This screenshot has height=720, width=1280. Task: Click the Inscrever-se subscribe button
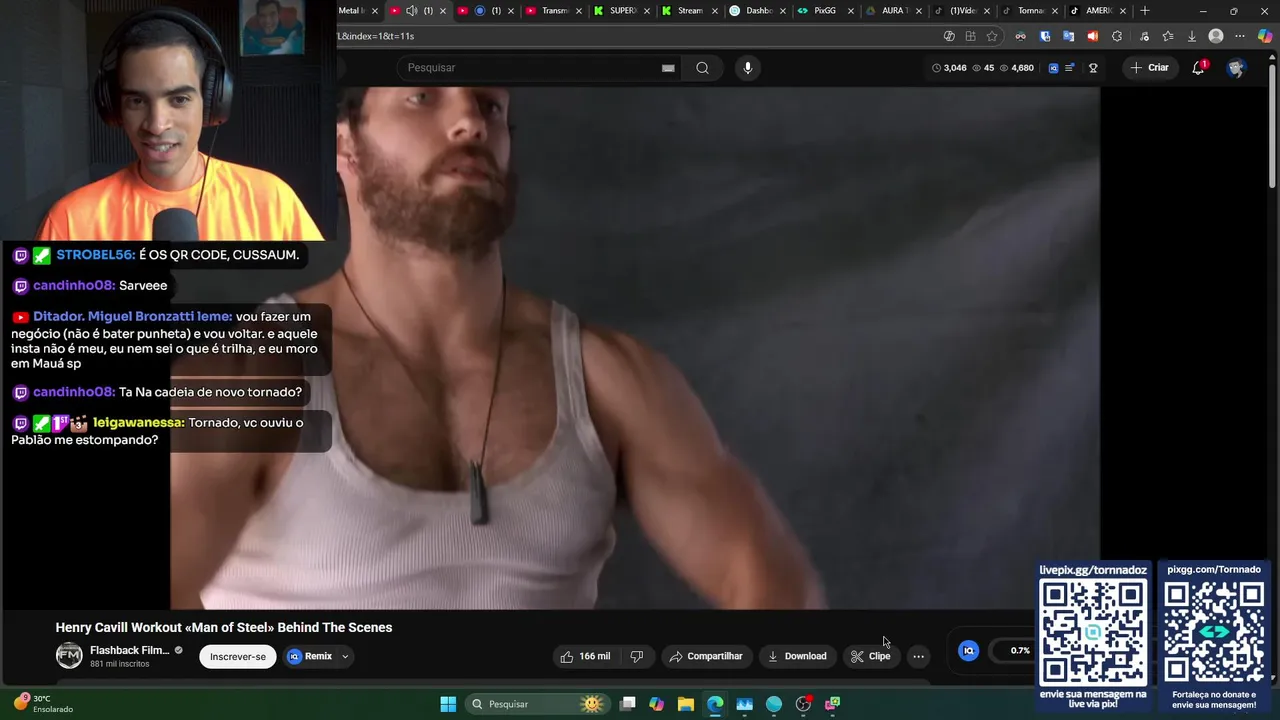click(x=238, y=657)
